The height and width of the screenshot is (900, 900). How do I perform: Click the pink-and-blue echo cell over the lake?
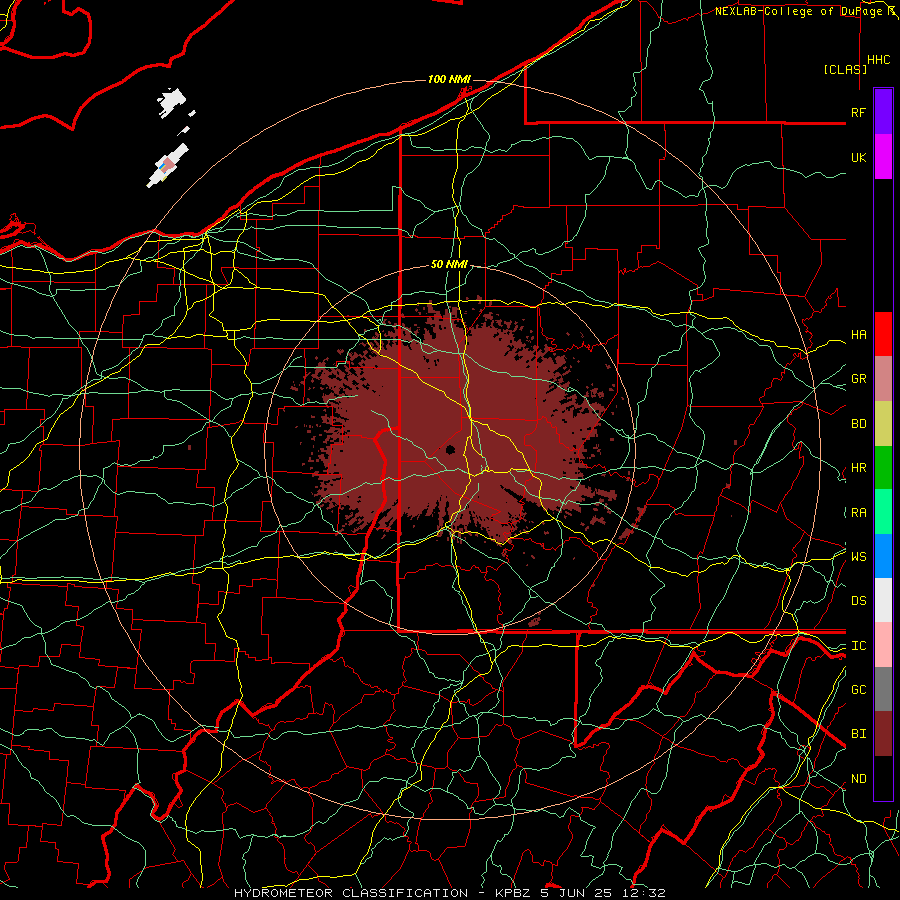pyautogui.click(x=167, y=165)
